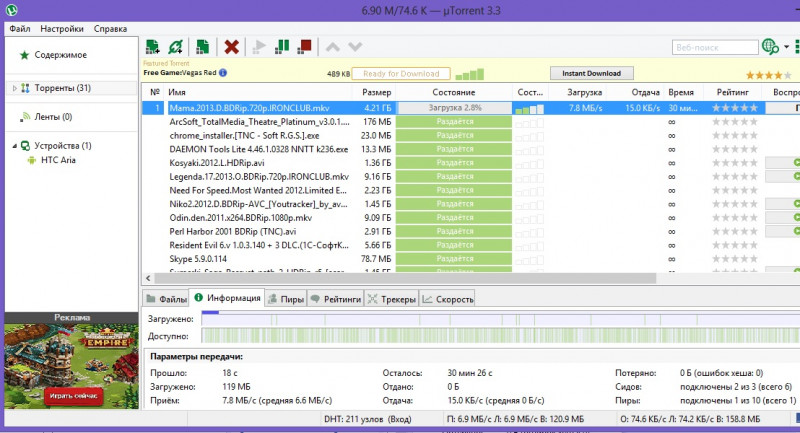Sort by the Рейтинг column header
This screenshot has width=800, height=433.
tap(733, 92)
